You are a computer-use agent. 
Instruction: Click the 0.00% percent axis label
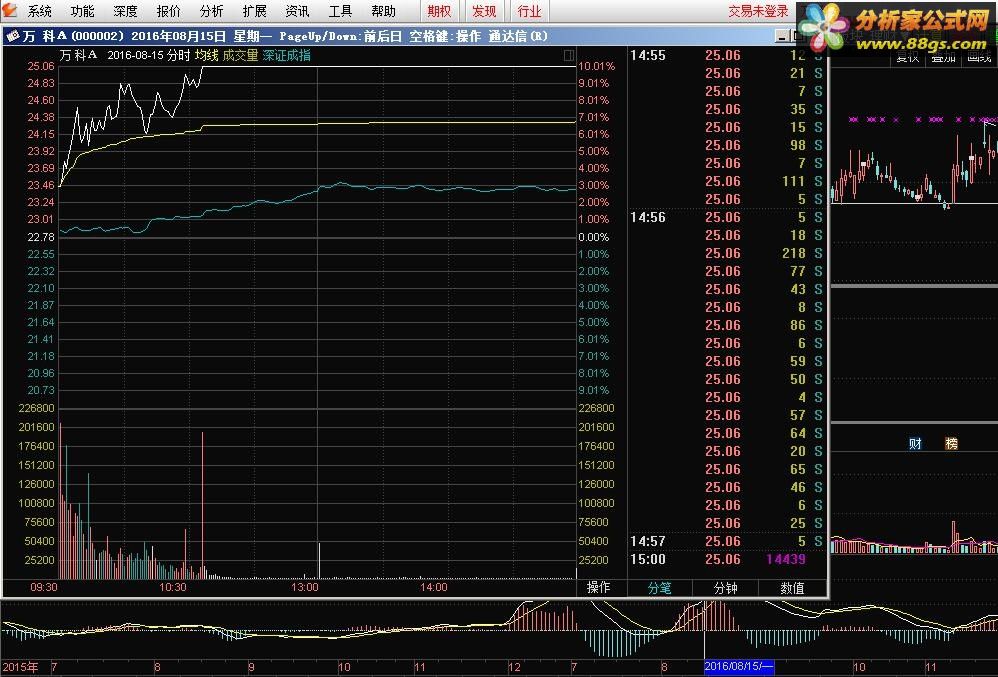(594, 237)
